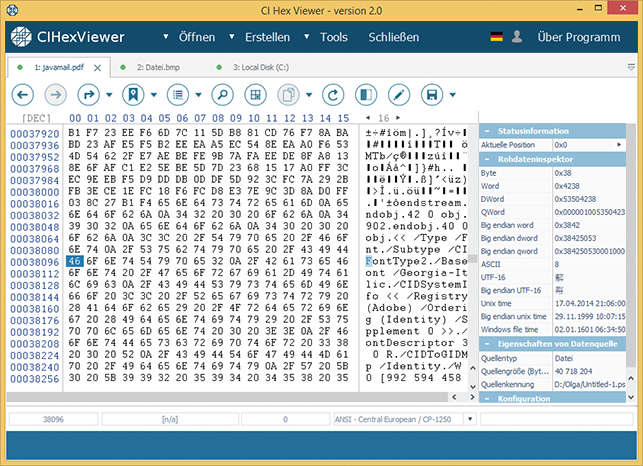Close the javamail.pdf tab
This screenshot has width=643, height=466.
tap(98, 68)
